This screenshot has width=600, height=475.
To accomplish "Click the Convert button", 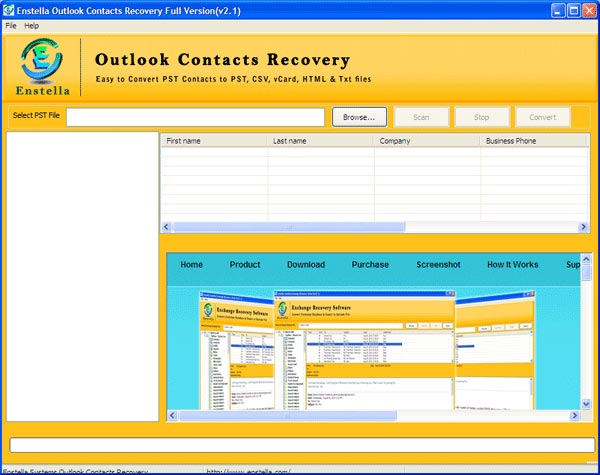I will pos(542,117).
